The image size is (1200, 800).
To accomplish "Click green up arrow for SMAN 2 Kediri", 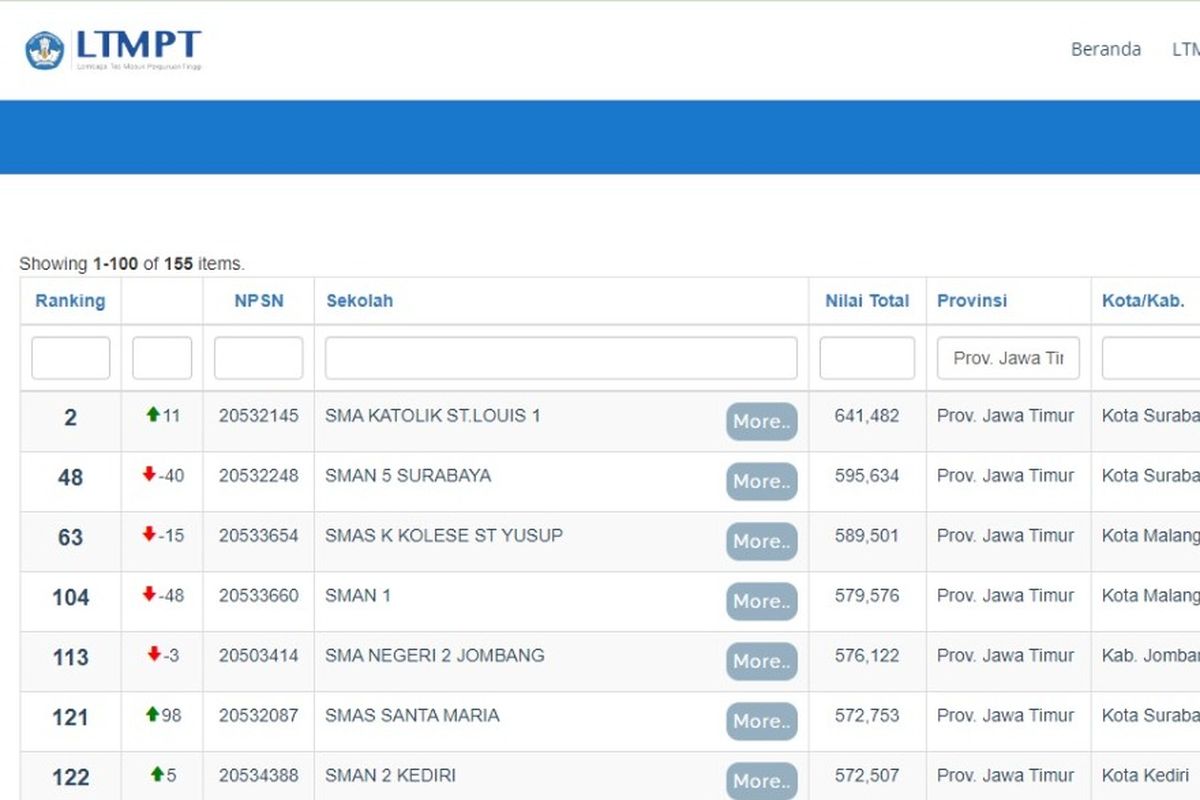I will pos(157,774).
